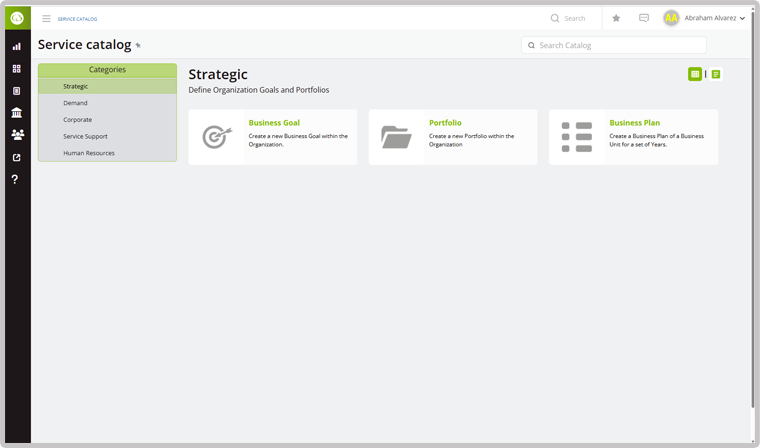This screenshot has width=760, height=448.
Task: Click the pin icon beside Service catalog title
Action: [x=138, y=46]
